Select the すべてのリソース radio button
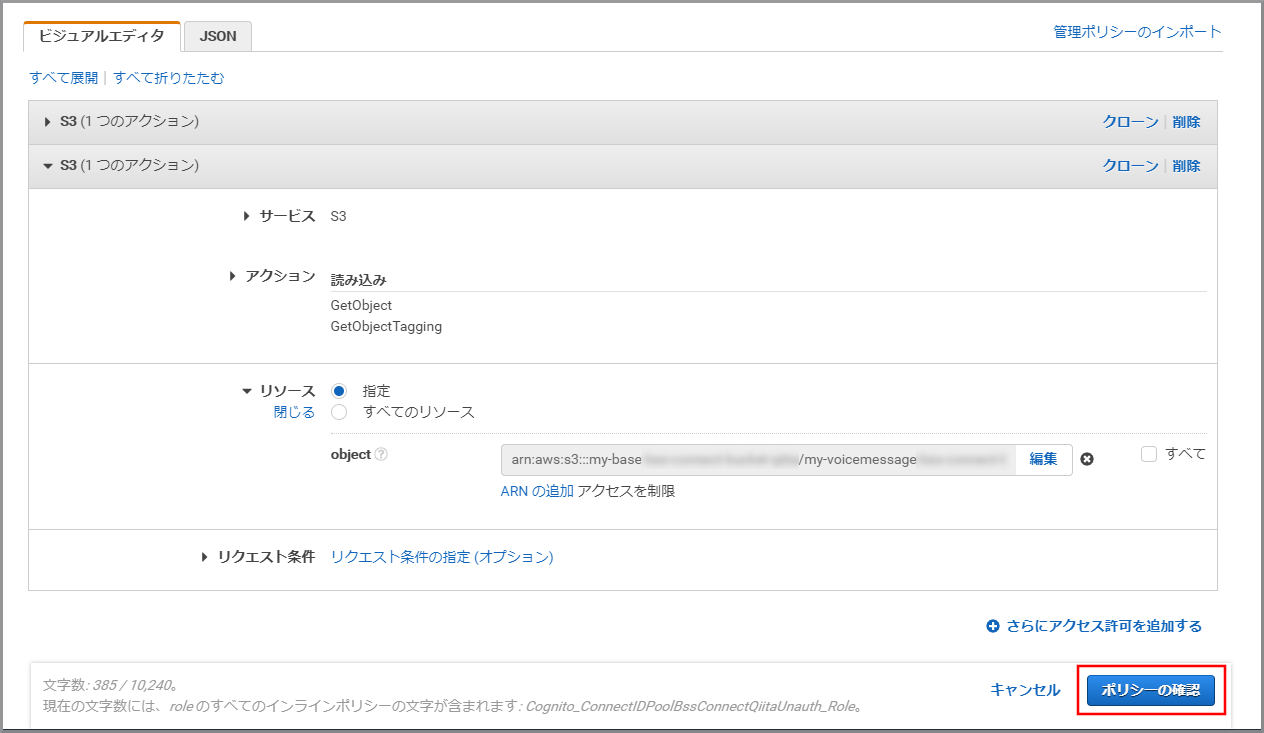 339,412
